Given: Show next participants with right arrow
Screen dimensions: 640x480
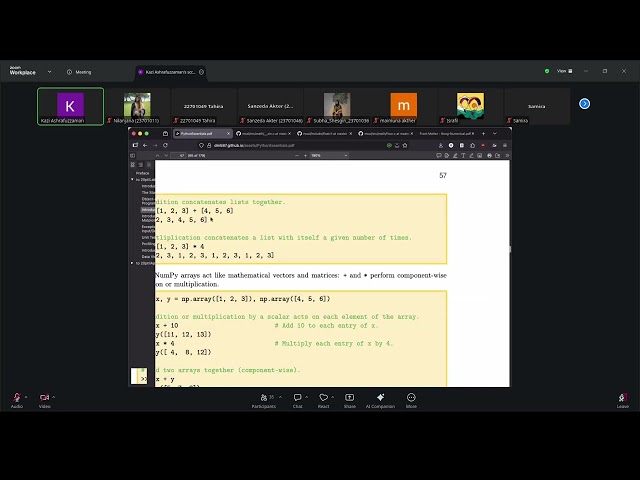Looking at the screenshot, I should (x=585, y=103).
